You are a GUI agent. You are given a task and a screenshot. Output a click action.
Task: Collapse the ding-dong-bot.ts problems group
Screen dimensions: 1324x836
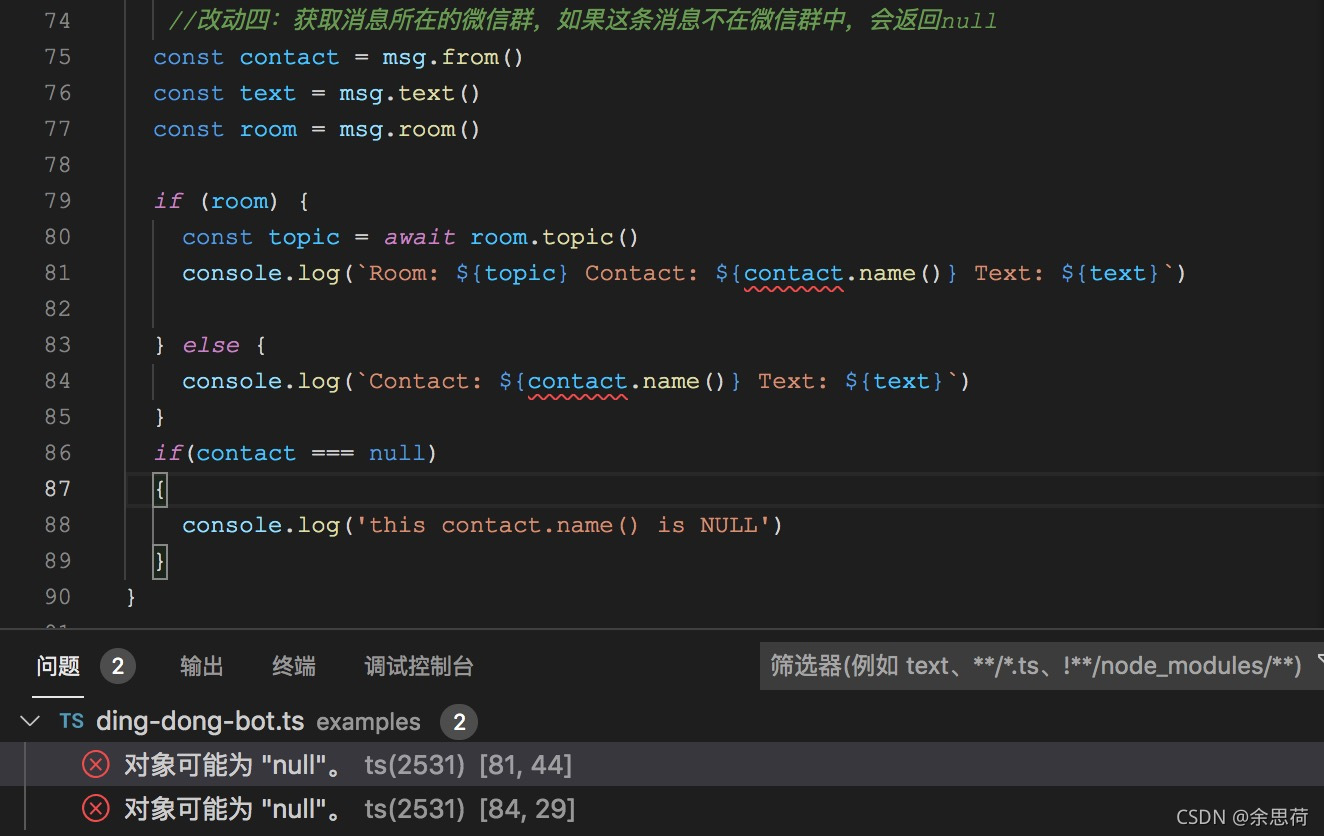point(30,721)
